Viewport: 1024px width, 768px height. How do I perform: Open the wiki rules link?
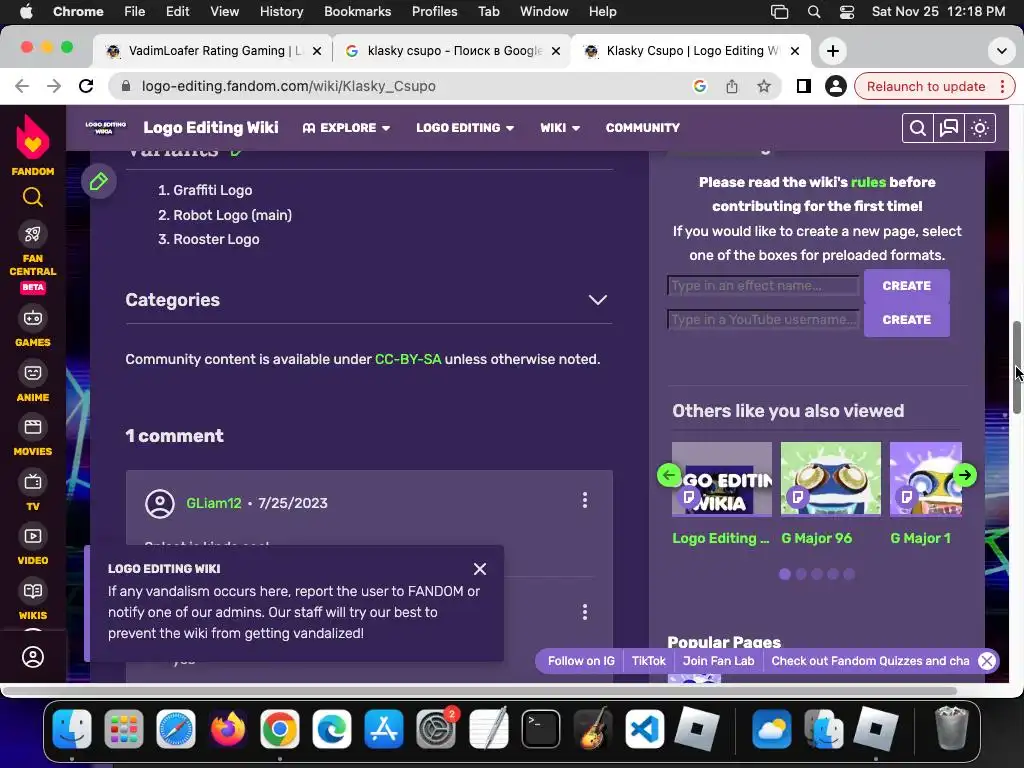868,182
